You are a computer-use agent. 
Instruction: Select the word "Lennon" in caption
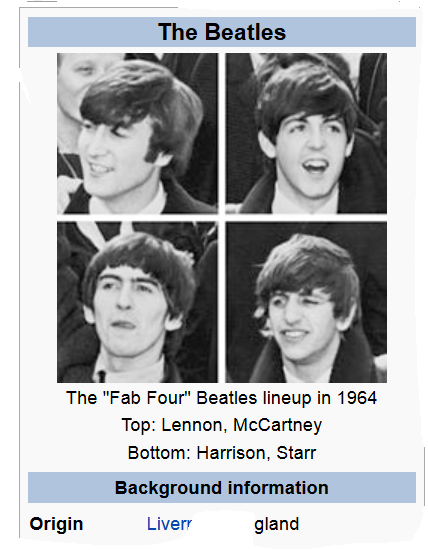[x=192, y=425]
